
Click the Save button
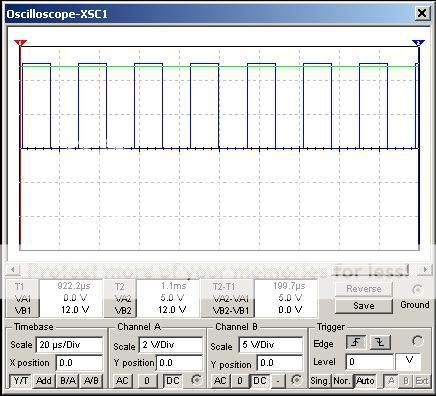[x=363, y=306]
